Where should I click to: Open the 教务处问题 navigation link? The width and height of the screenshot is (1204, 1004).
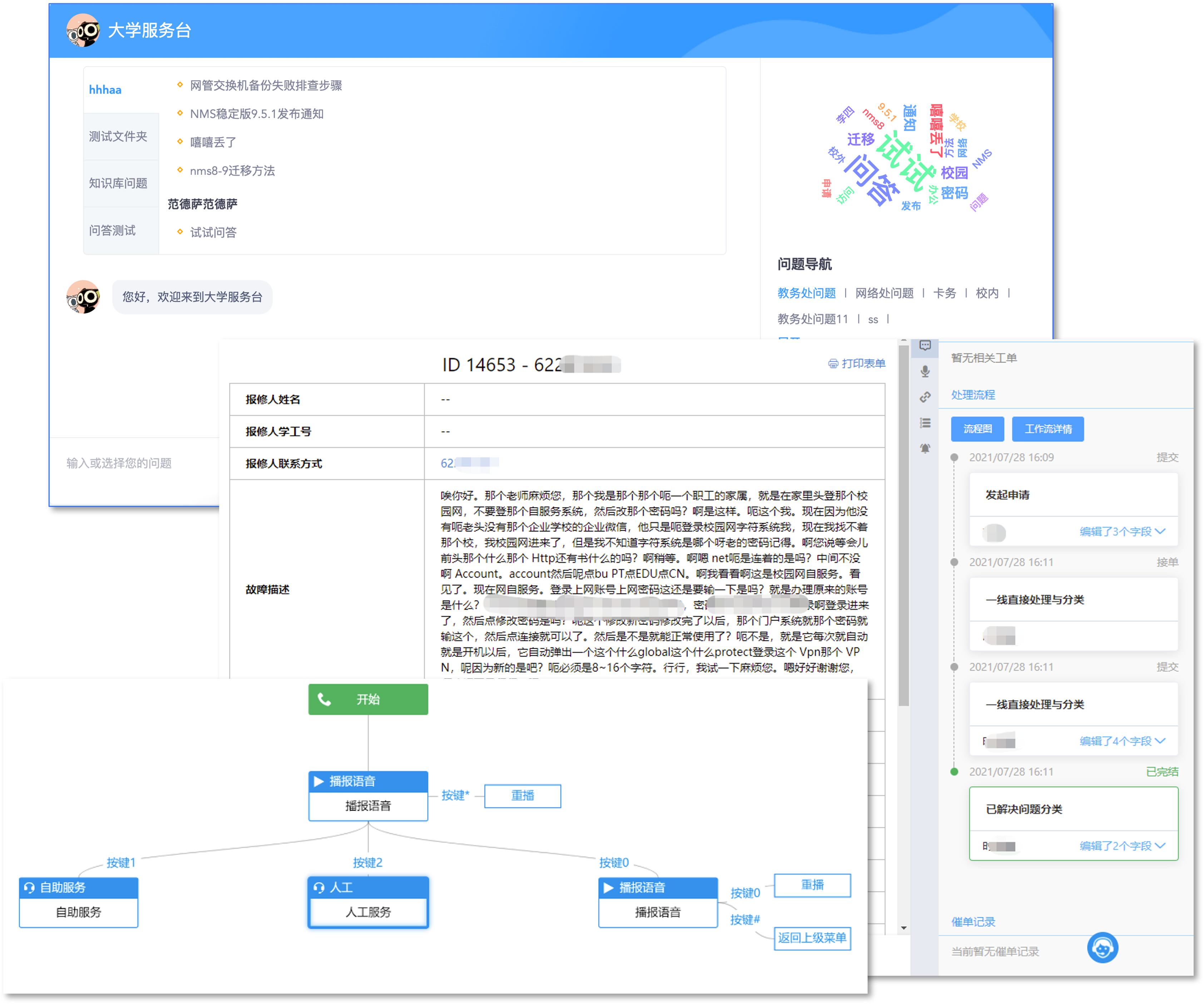[806, 293]
